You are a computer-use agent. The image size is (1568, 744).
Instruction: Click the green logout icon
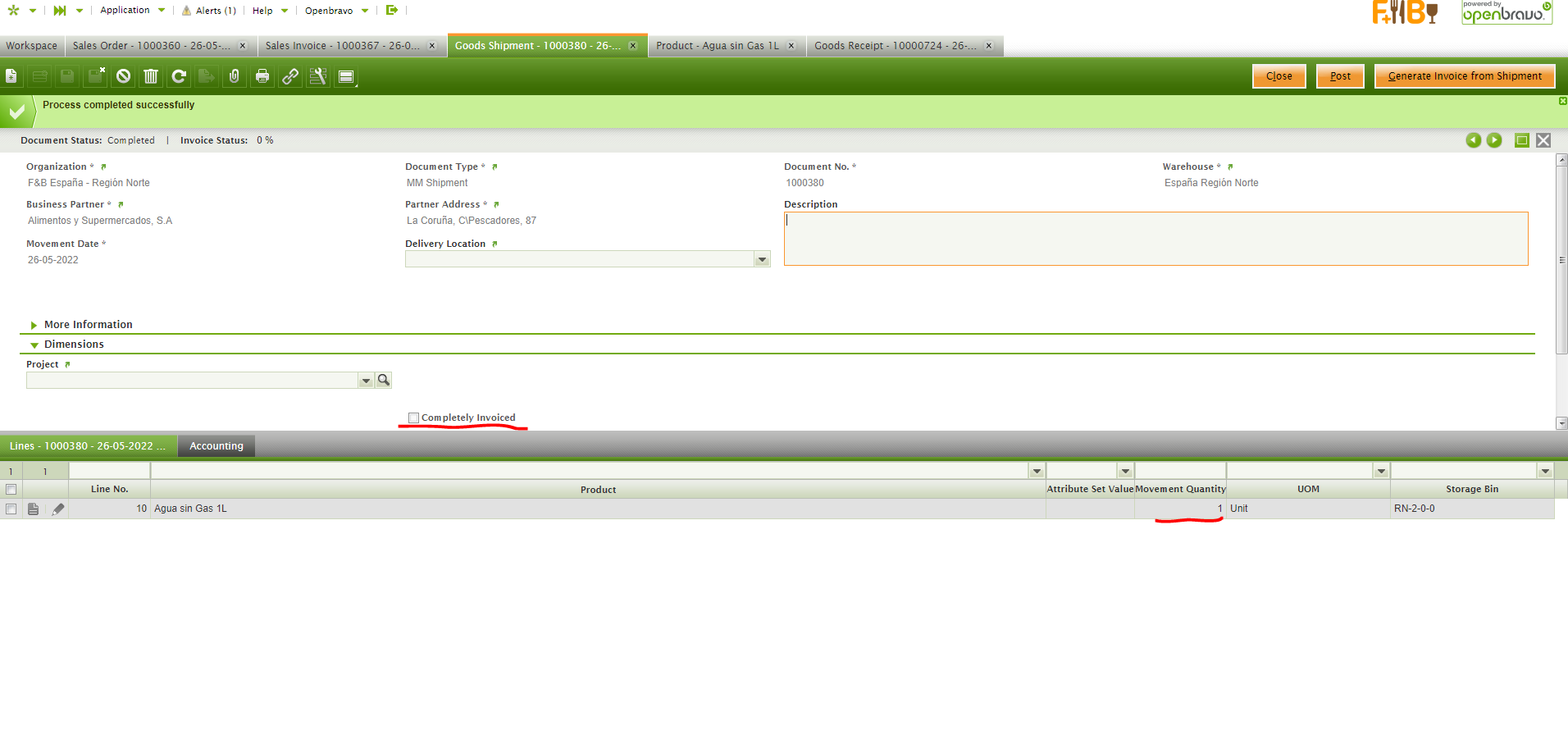tap(392, 11)
